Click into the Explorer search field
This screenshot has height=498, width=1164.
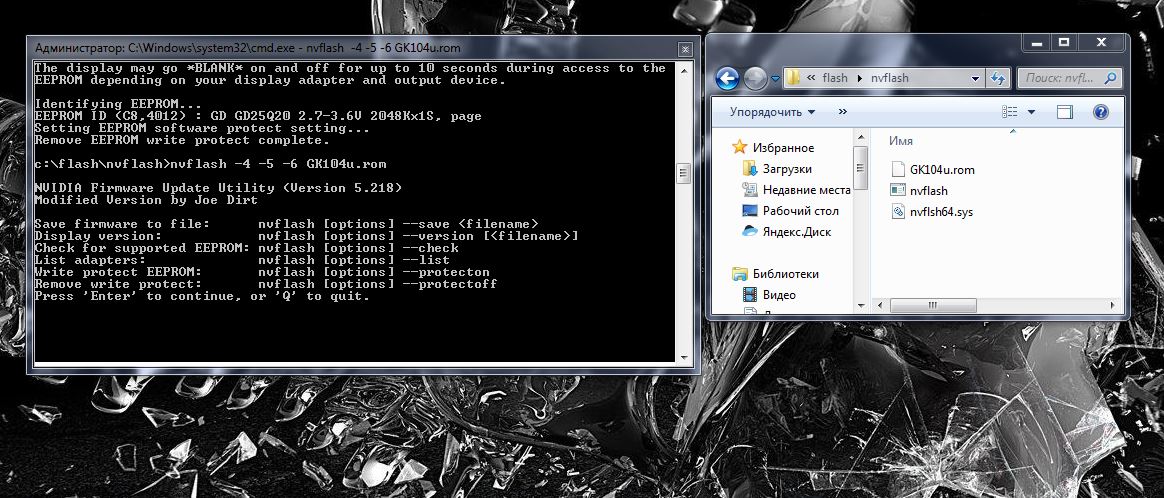pos(1060,78)
